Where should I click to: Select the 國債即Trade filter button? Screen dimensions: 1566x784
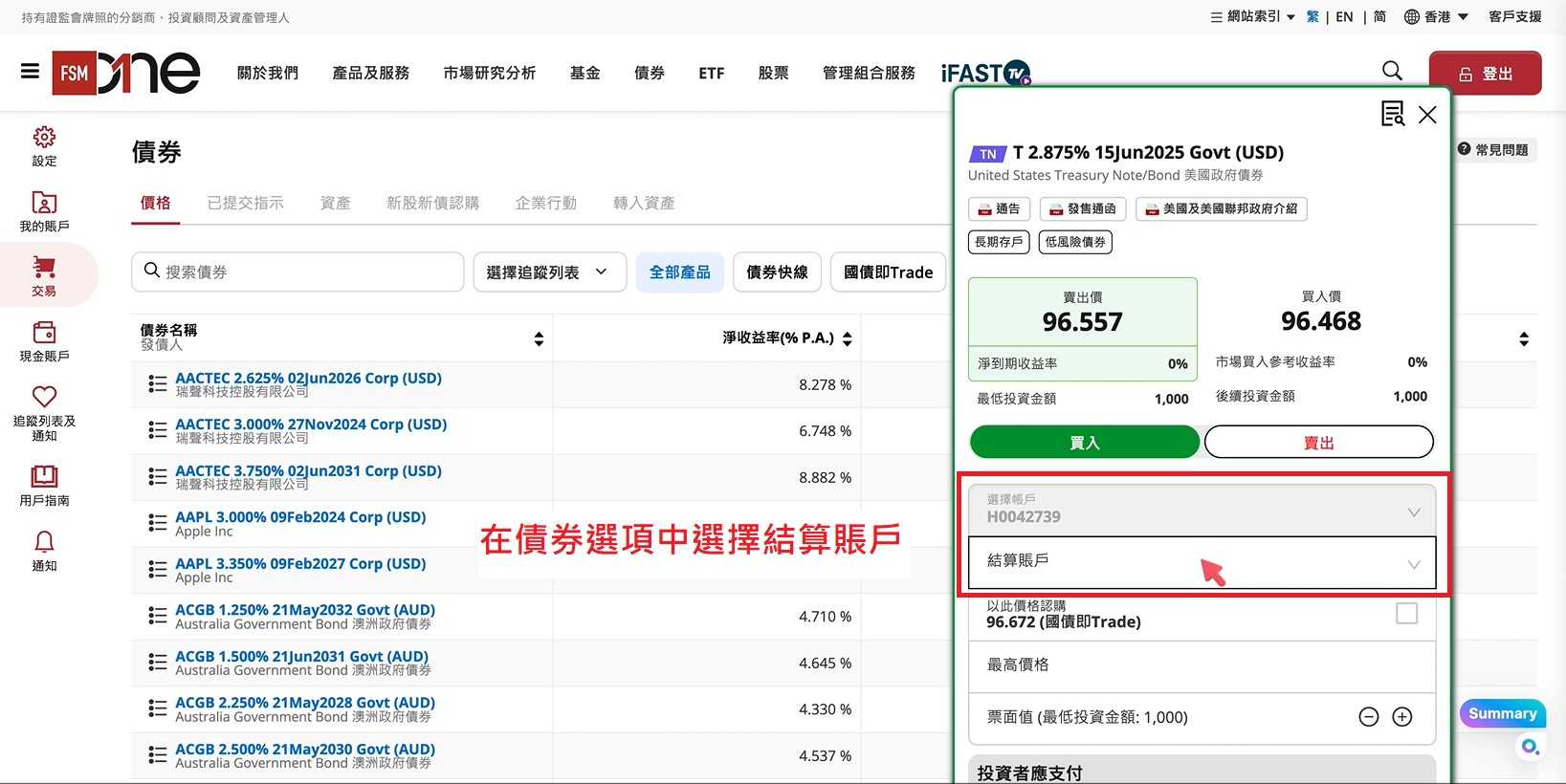(889, 272)
